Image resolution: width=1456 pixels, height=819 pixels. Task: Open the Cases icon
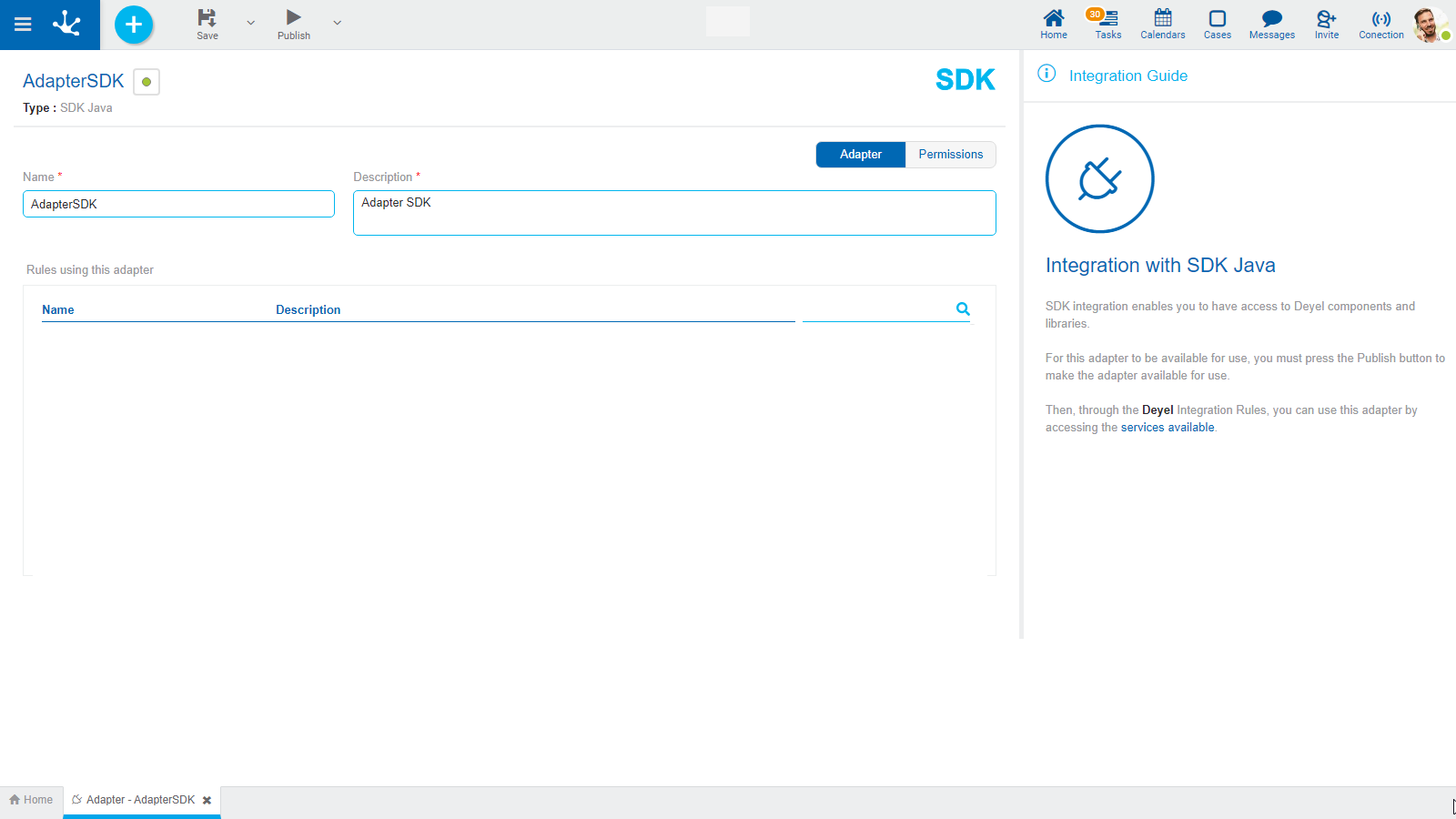(1217, 24)
